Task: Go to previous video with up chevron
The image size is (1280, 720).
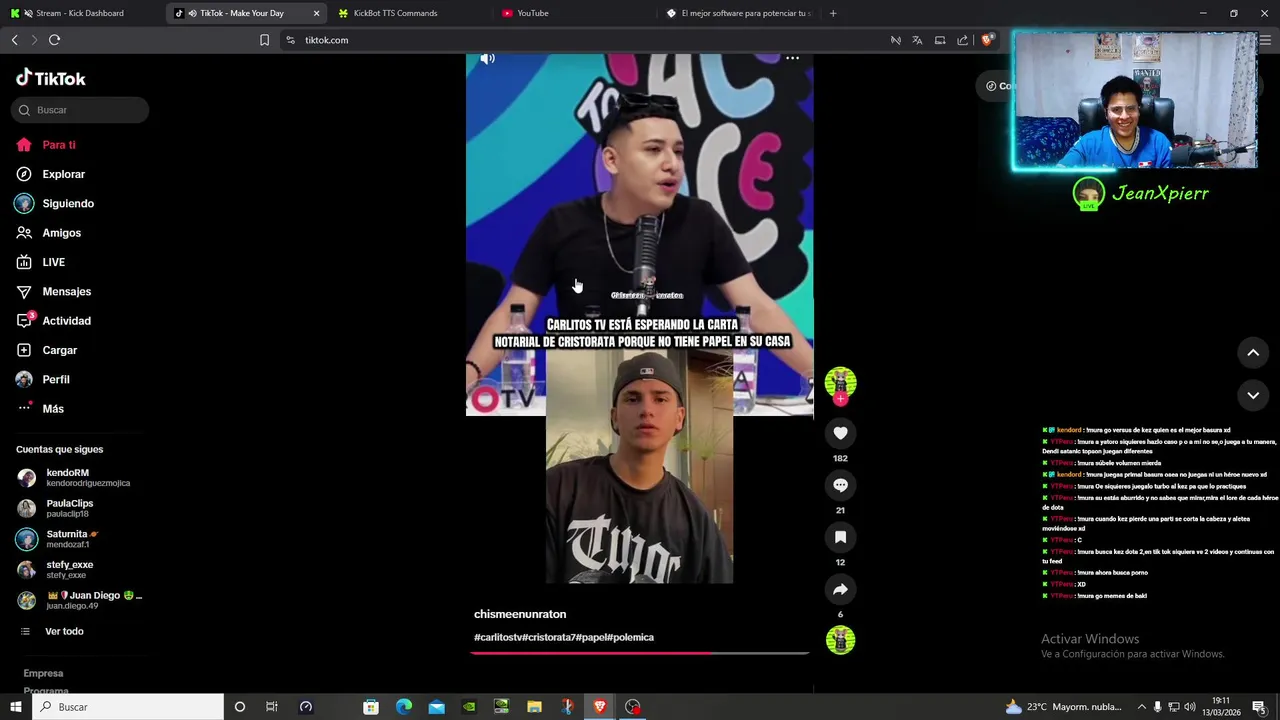Action: point(1253,352)
